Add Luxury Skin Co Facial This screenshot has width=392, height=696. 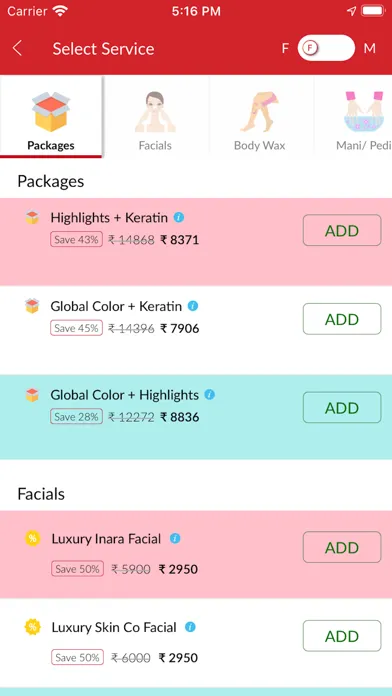(342, 636)
